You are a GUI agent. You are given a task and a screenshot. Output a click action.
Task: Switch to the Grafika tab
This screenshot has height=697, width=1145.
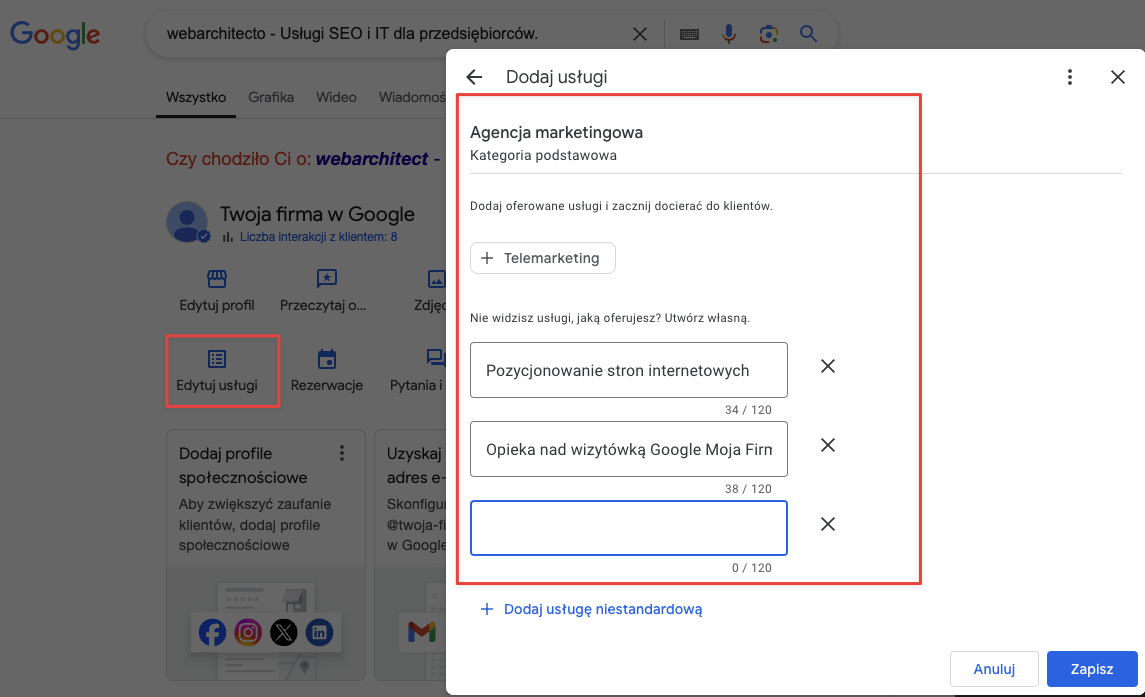[x=271, y=97]
